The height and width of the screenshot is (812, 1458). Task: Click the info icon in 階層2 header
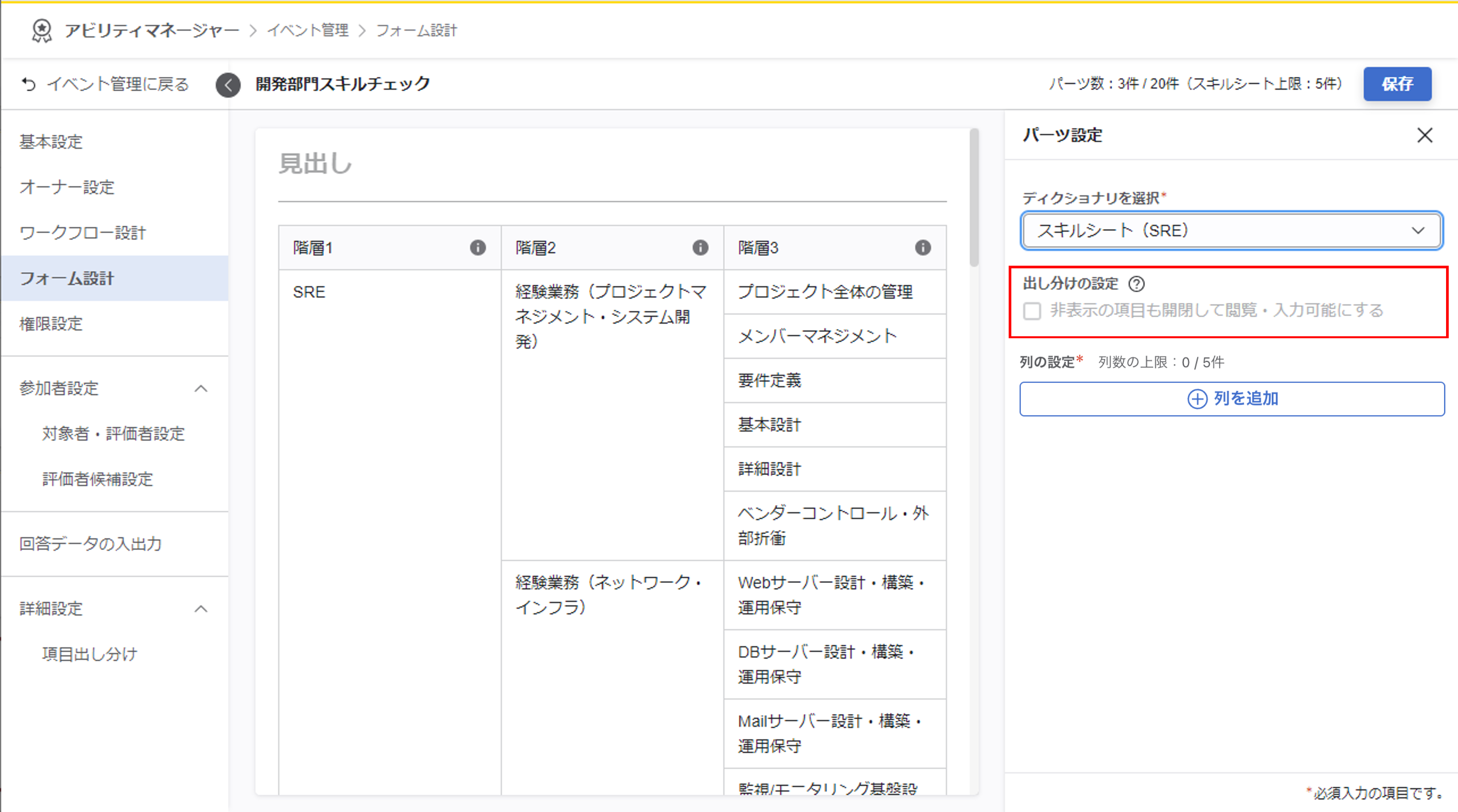point(700,248)
